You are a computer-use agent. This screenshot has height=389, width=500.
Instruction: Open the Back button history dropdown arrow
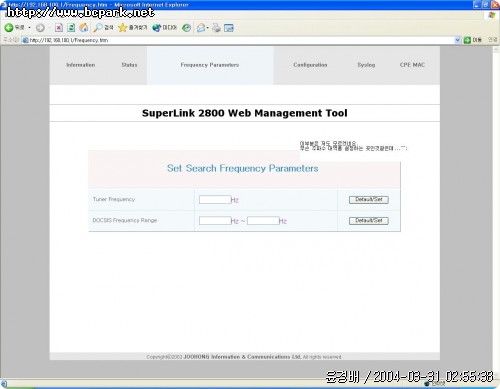(x=29, y=28)
